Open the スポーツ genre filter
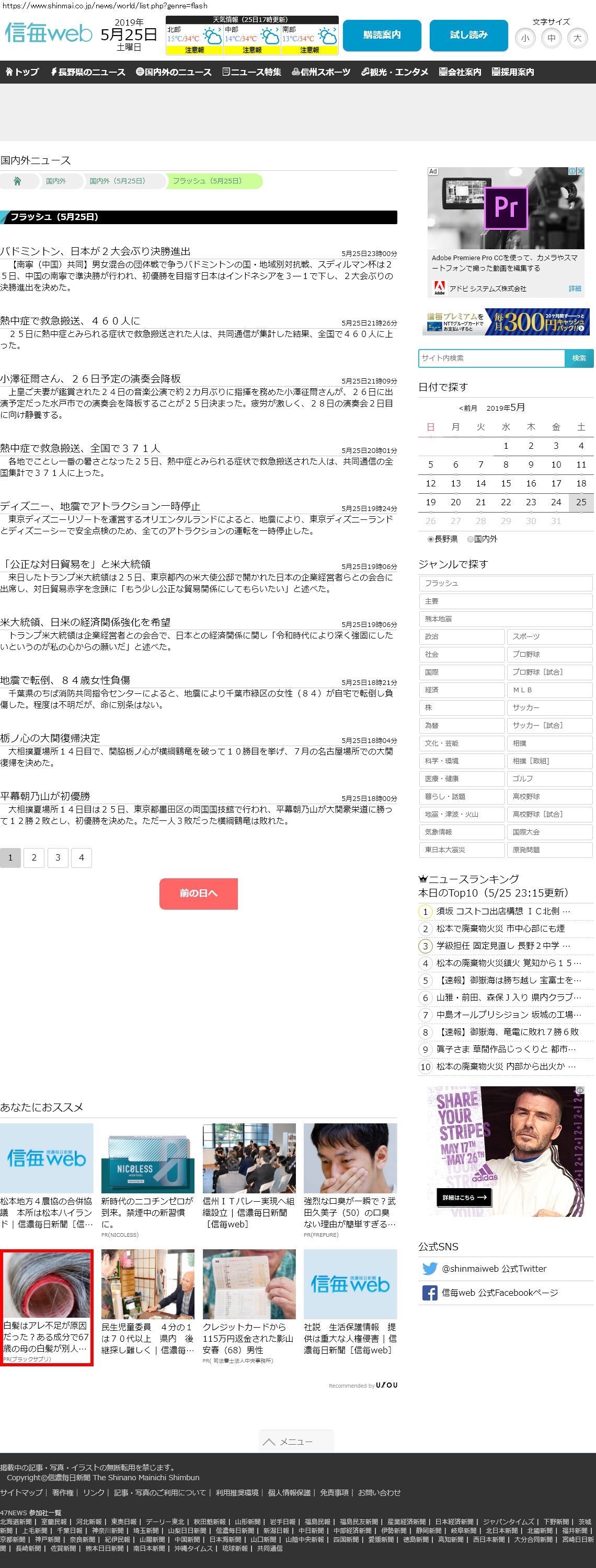 549,637
